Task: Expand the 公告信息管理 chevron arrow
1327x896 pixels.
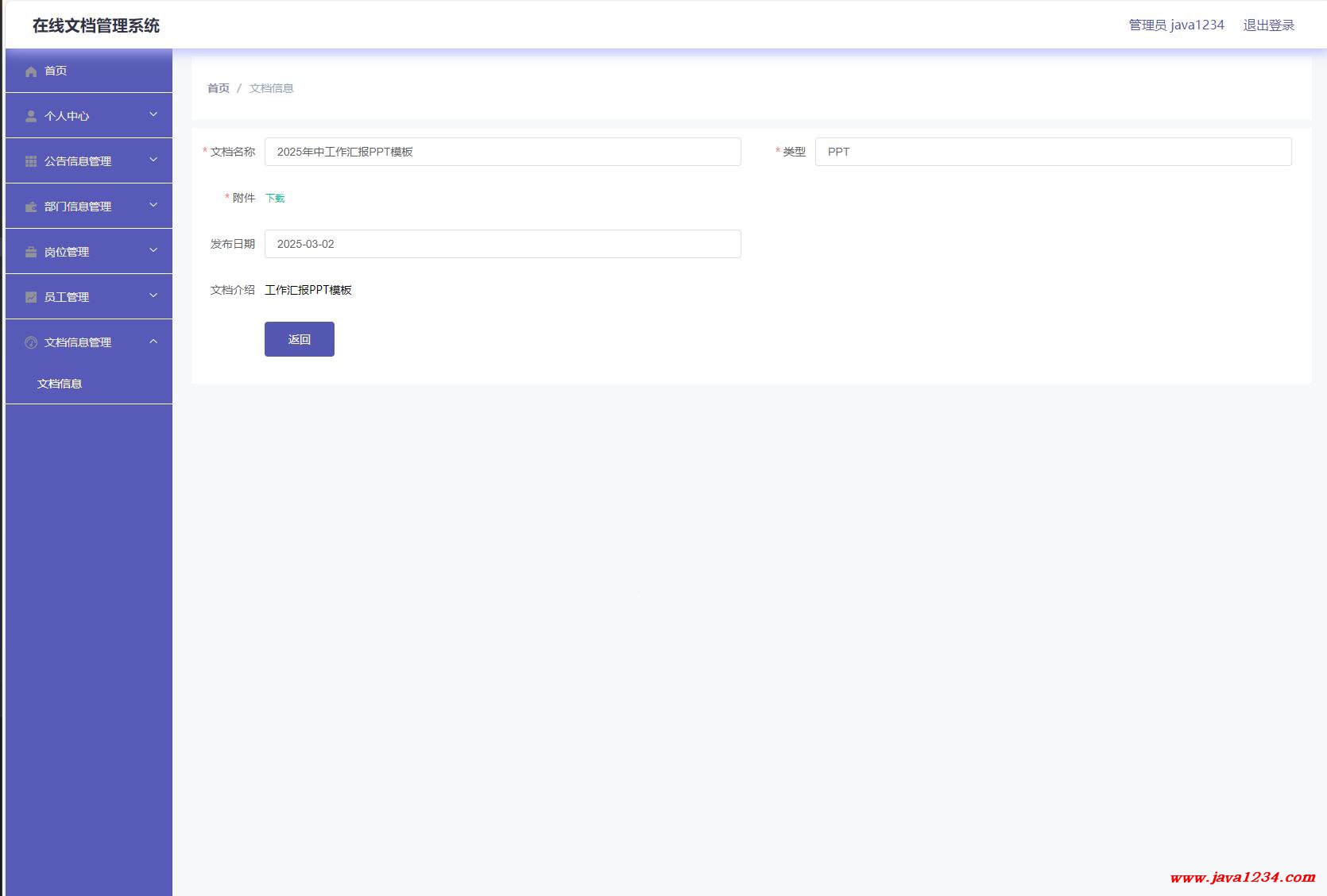Action: pyautogui.click(x=153, y=160)
